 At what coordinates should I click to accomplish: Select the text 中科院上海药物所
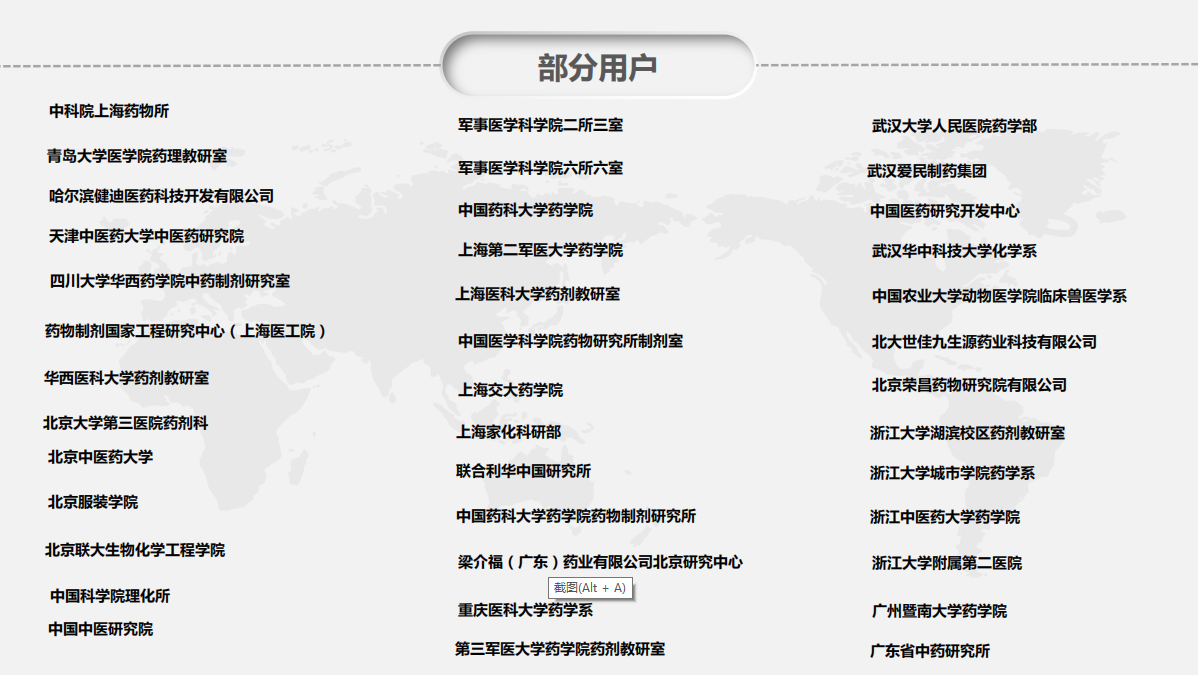[108, 112]
